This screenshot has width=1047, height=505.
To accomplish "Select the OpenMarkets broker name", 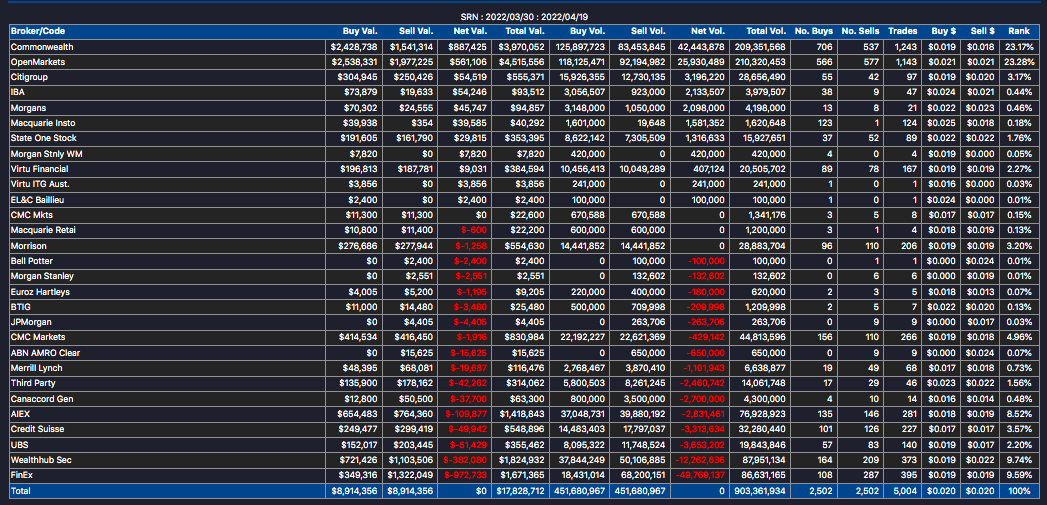I will [37, 62].
